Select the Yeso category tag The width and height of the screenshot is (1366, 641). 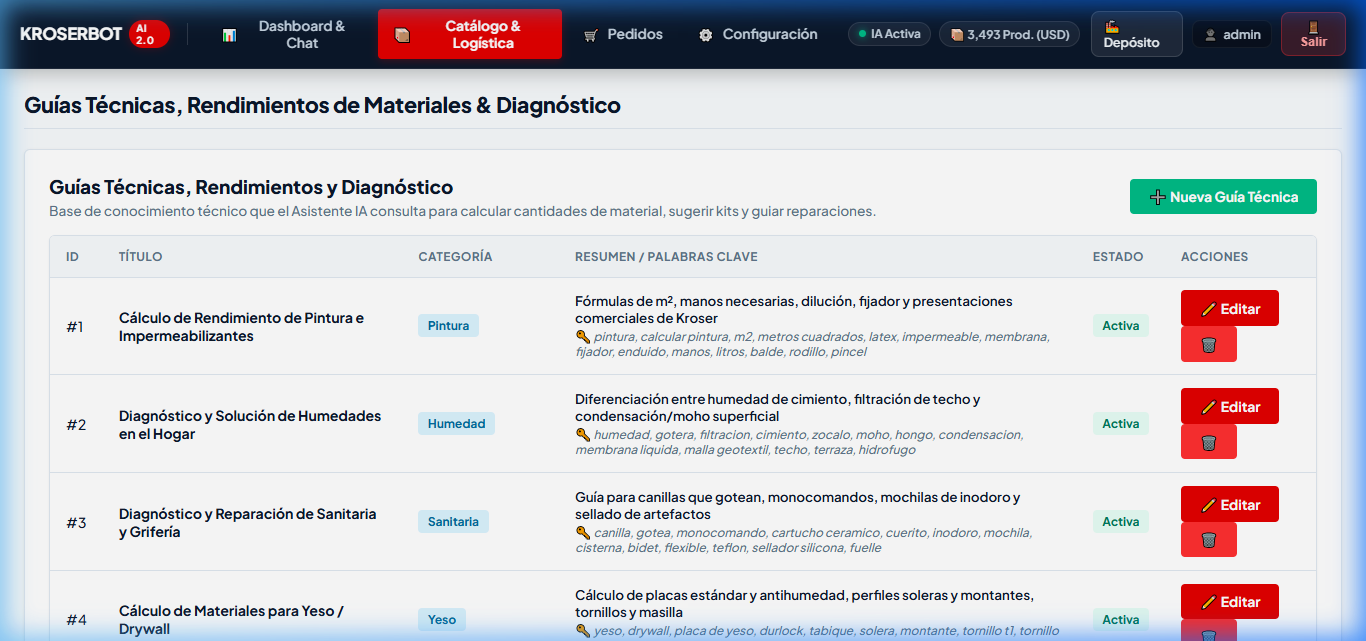point(442,619)
